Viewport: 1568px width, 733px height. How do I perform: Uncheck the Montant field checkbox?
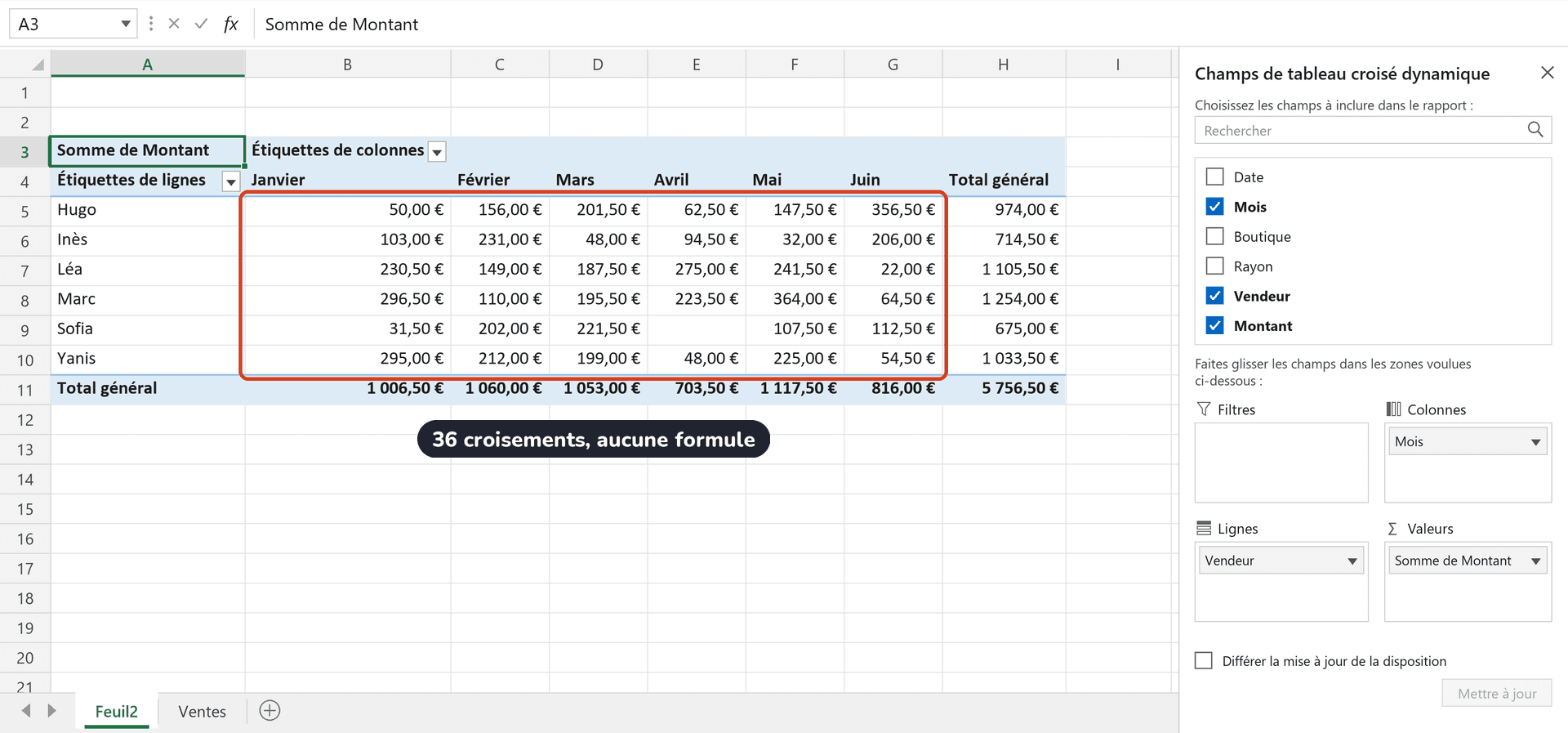coord(1215,325)
